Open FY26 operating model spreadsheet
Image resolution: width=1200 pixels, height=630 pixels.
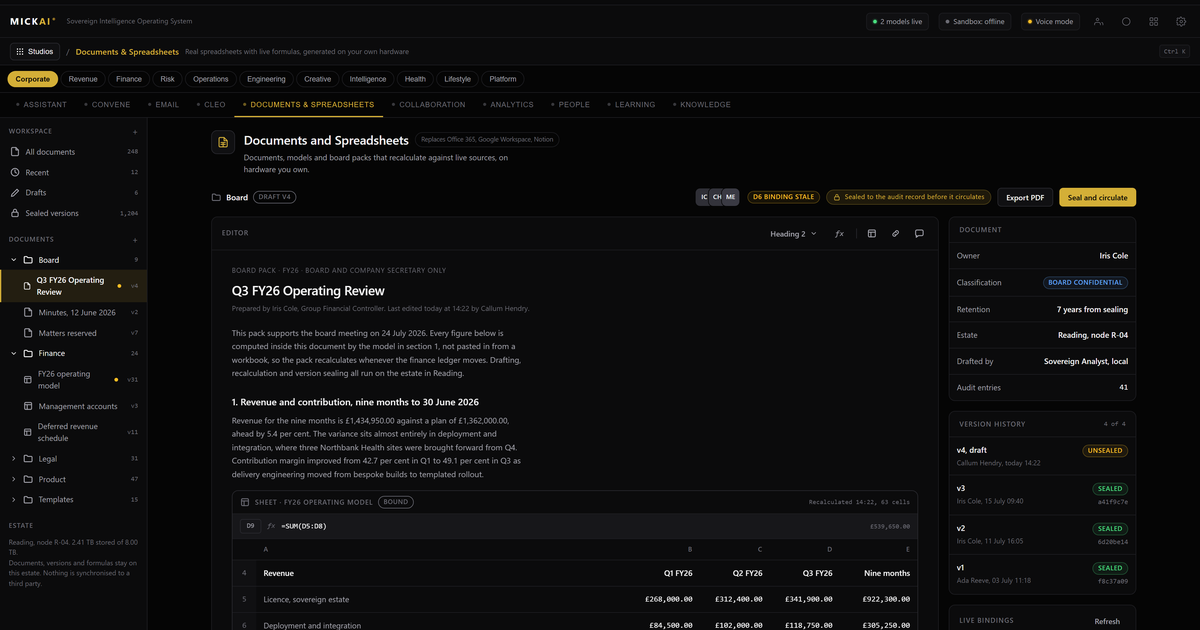point(73,379)
